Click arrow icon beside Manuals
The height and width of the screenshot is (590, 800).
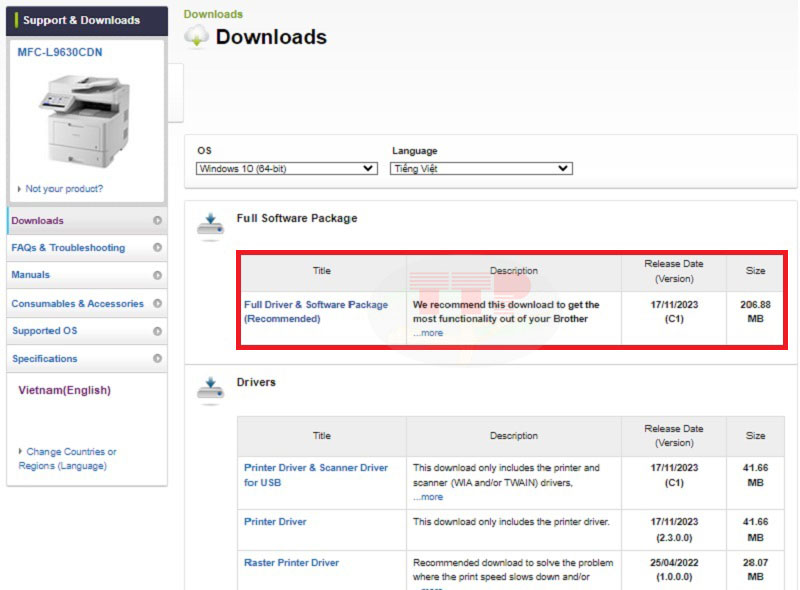tap(157, 275)
